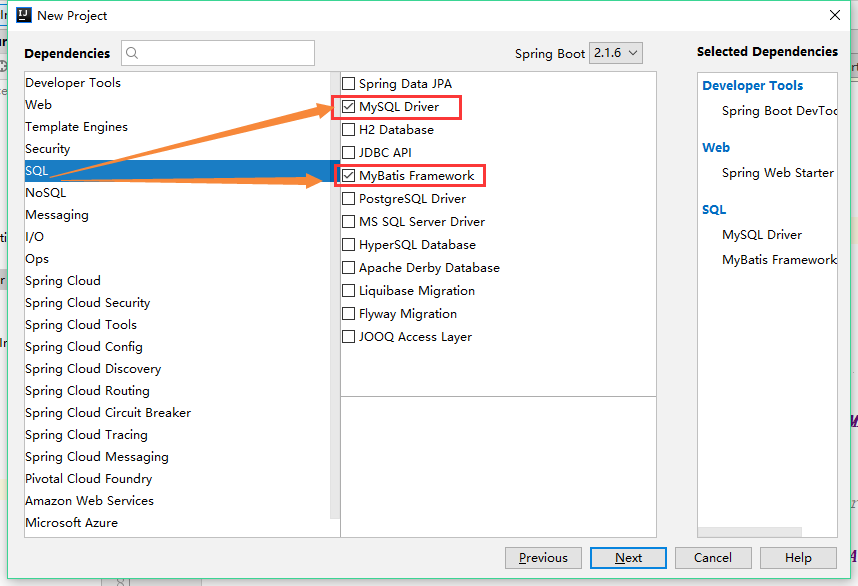Click Web heading in selected panel
Viewport: 858px width, 586px height.
(x=716, y=147)
